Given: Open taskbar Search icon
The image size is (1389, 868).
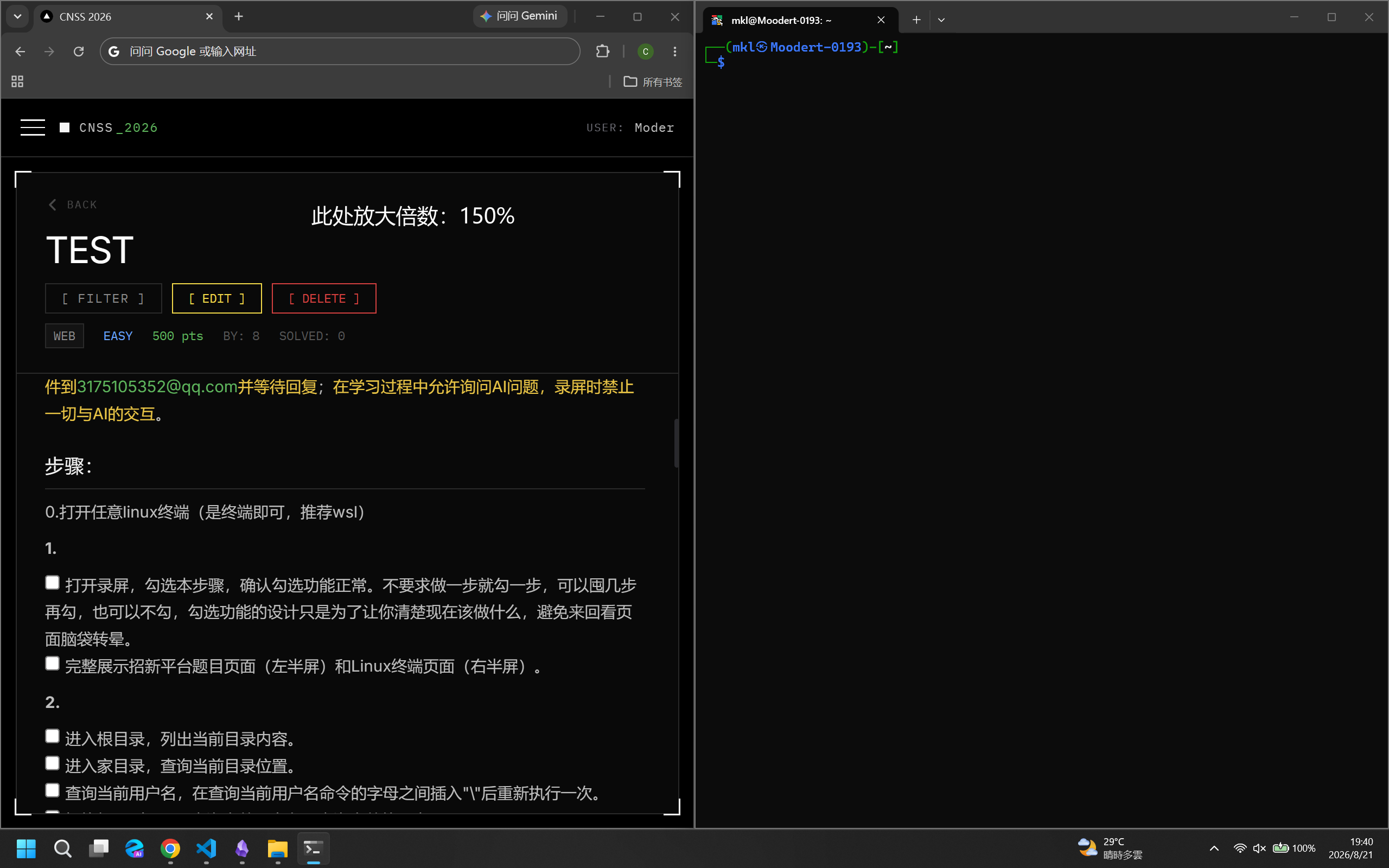Looking at the screenshot, I should 62,848.
